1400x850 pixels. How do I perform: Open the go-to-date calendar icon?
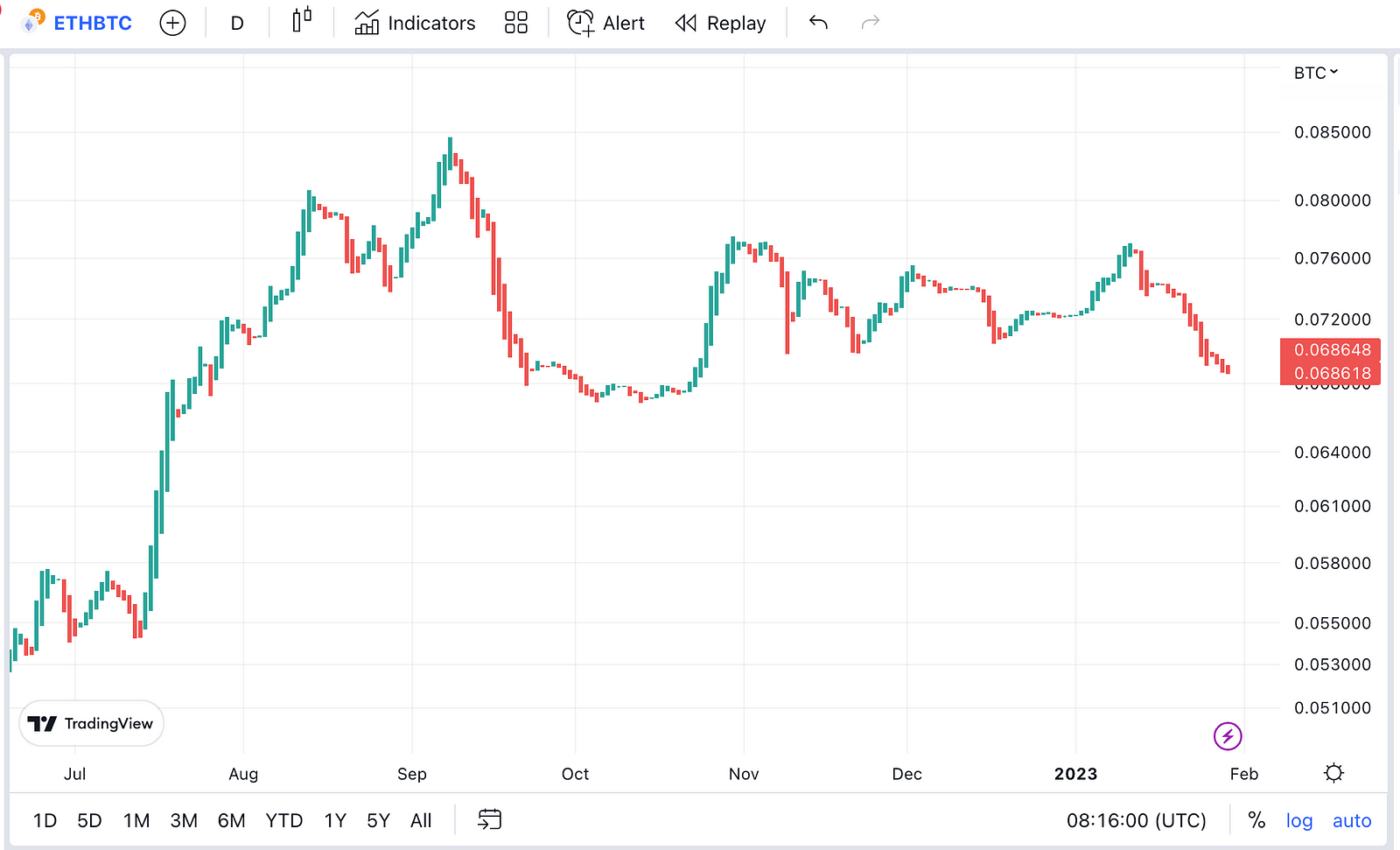pos(489,819)
